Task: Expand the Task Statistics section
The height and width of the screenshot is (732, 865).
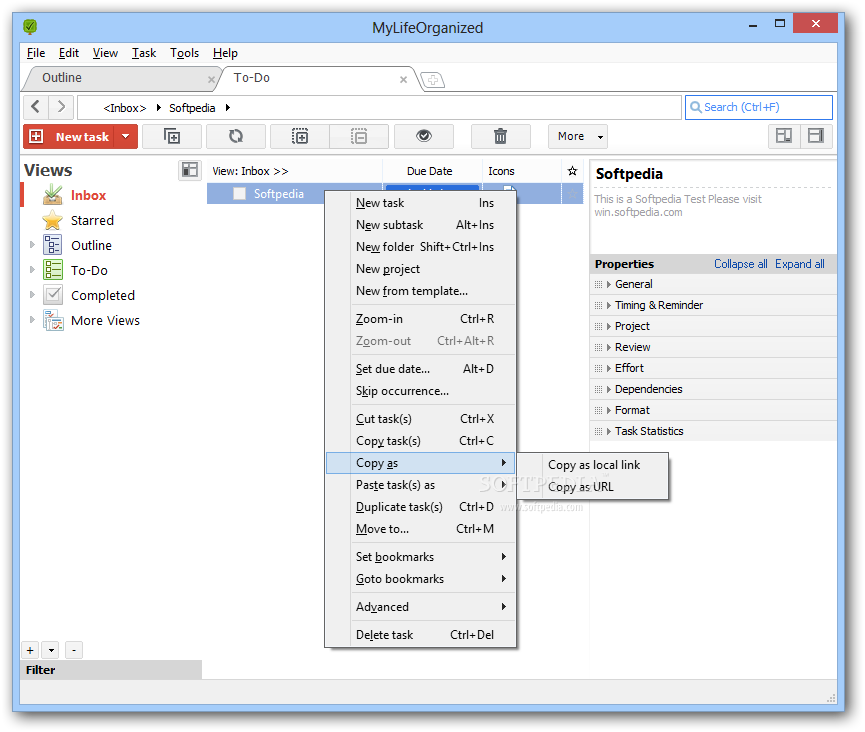Action: (x=608, y=431)
